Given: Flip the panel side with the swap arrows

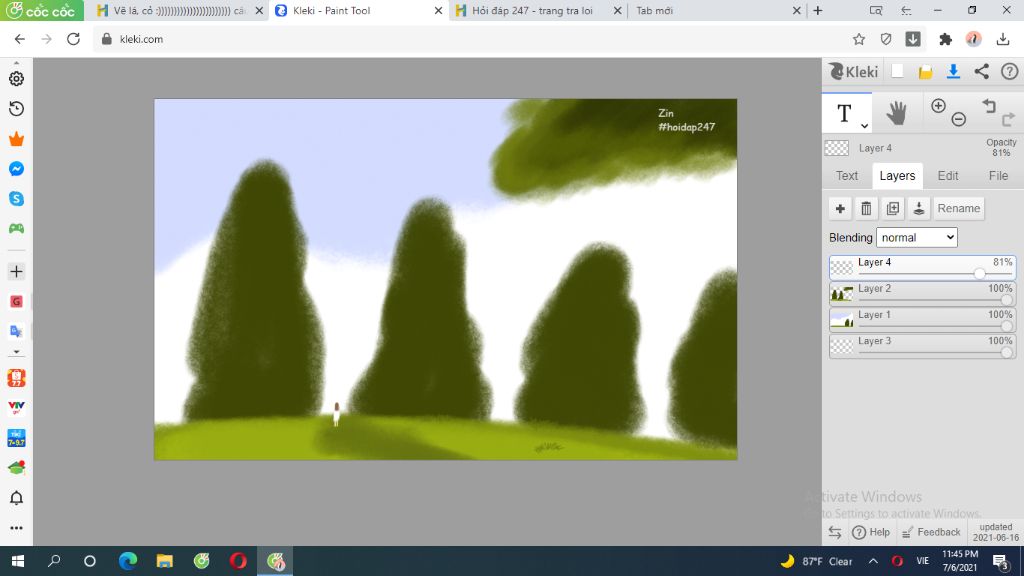Looking at the screenshot, I should coord(835,532).
